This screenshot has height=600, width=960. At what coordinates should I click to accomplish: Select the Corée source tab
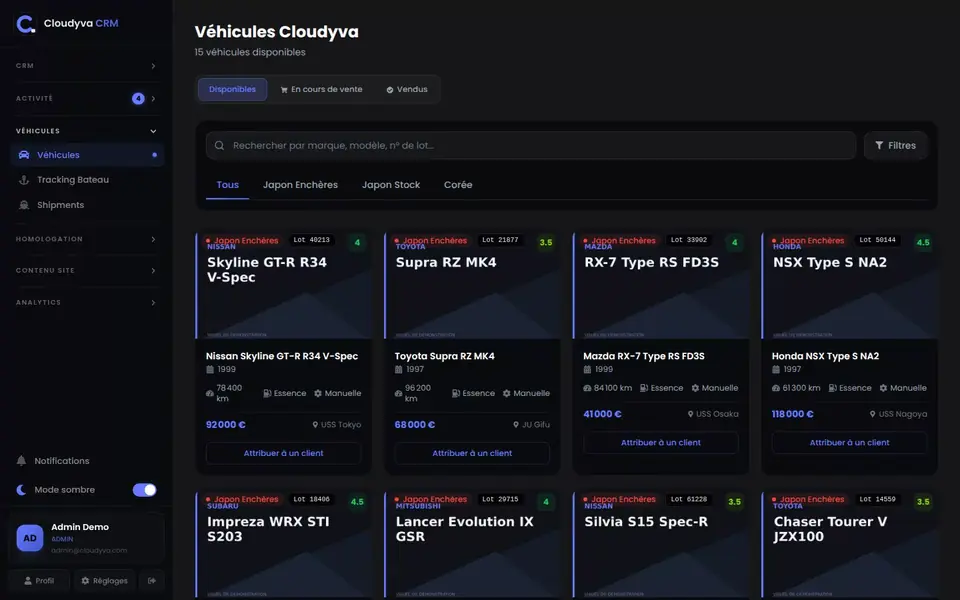458,185
